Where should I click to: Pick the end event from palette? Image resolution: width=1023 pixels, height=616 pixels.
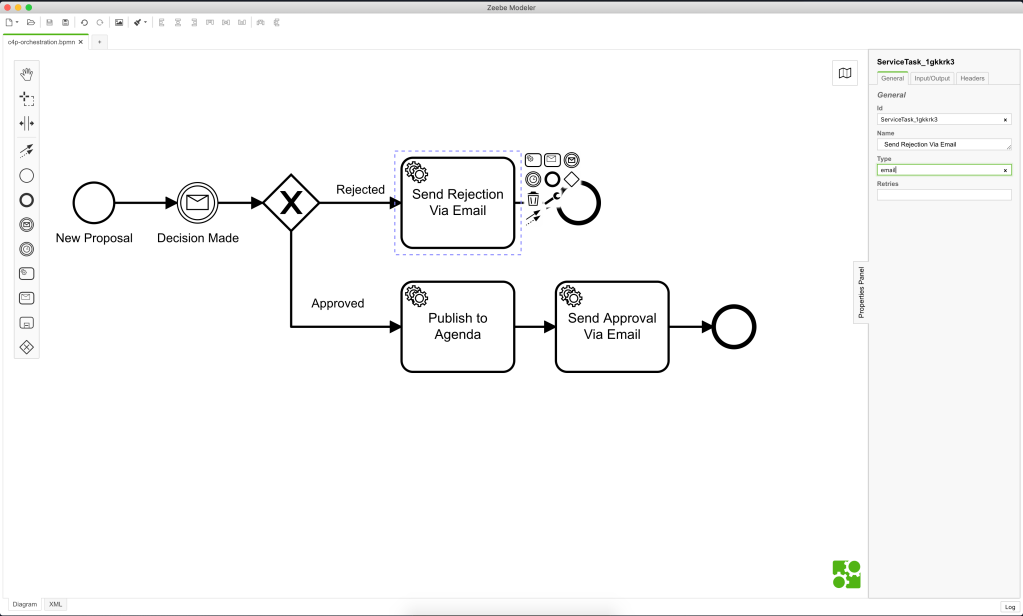(x=26, y=200)
